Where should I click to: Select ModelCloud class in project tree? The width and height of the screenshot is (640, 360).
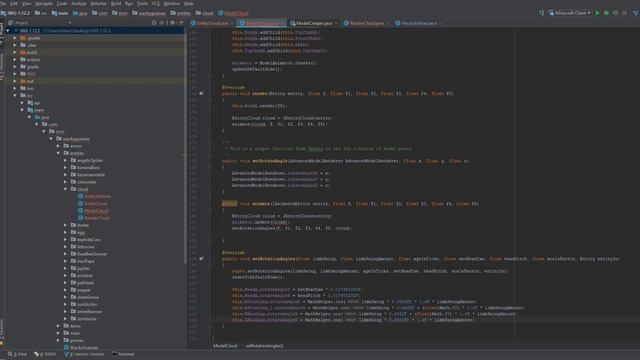[x=96, y=211]
